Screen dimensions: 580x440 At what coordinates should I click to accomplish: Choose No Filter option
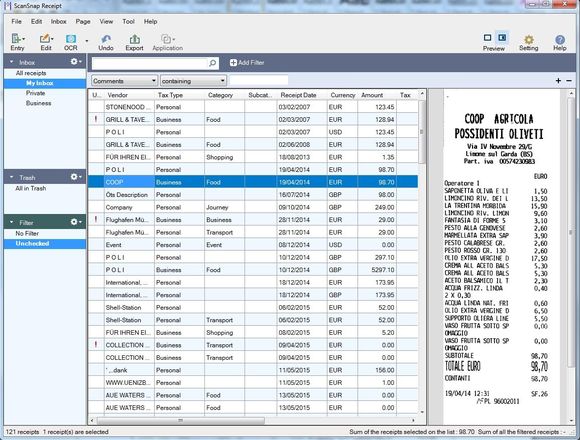[x=27, y=234]
